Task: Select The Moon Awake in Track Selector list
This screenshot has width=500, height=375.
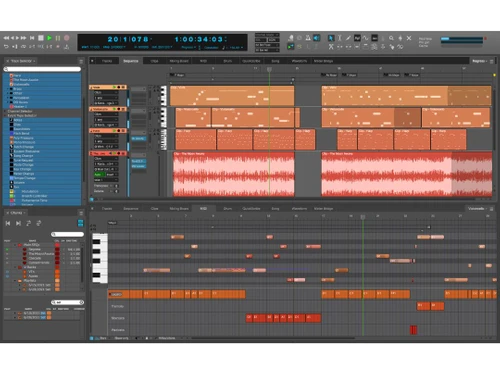Action: [26, 80]
